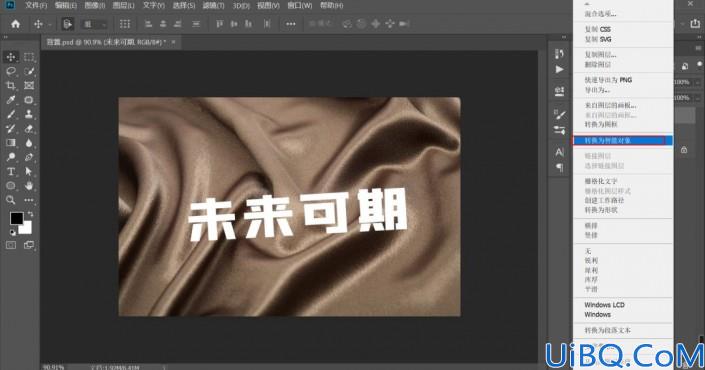Close the document tab

[x=174, y=42]
